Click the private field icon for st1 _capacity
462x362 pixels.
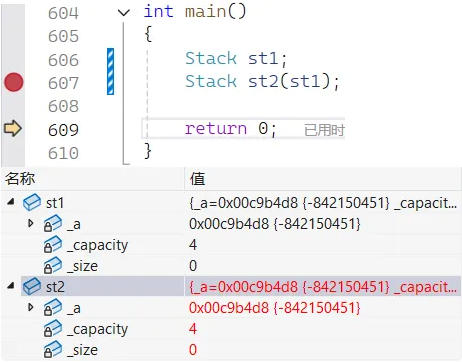click(53, 245)
